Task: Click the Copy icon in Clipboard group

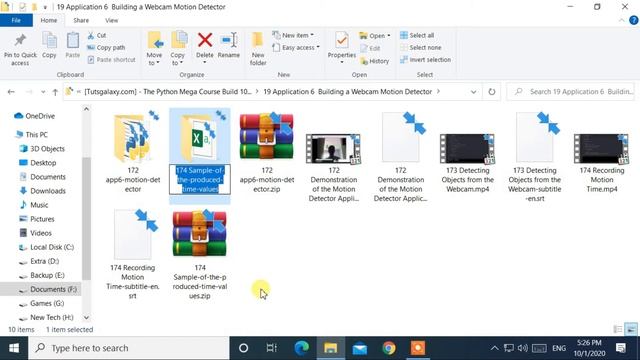Action: (x=49, y=40)
